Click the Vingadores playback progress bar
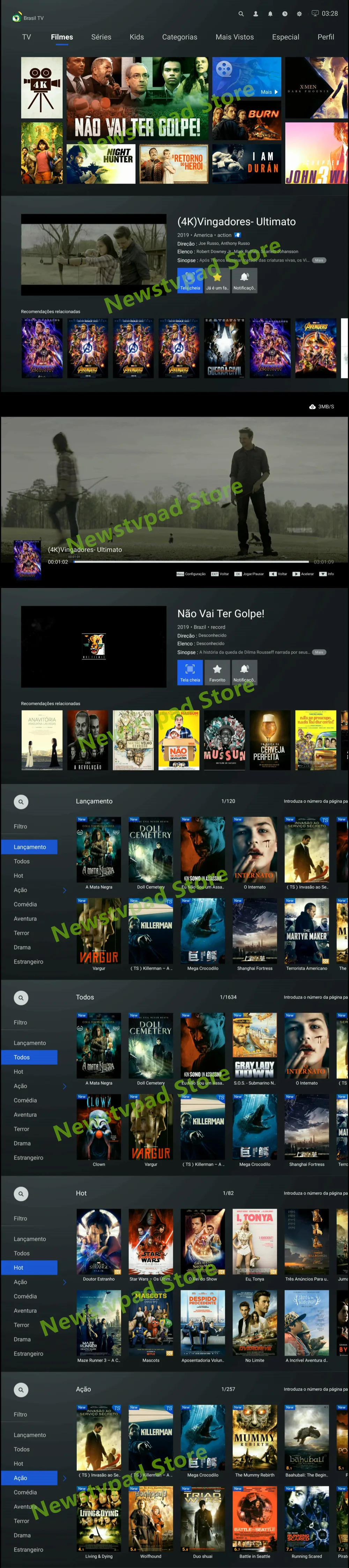The height and width of the screenshot is (1568, 349). click(191, 562)
